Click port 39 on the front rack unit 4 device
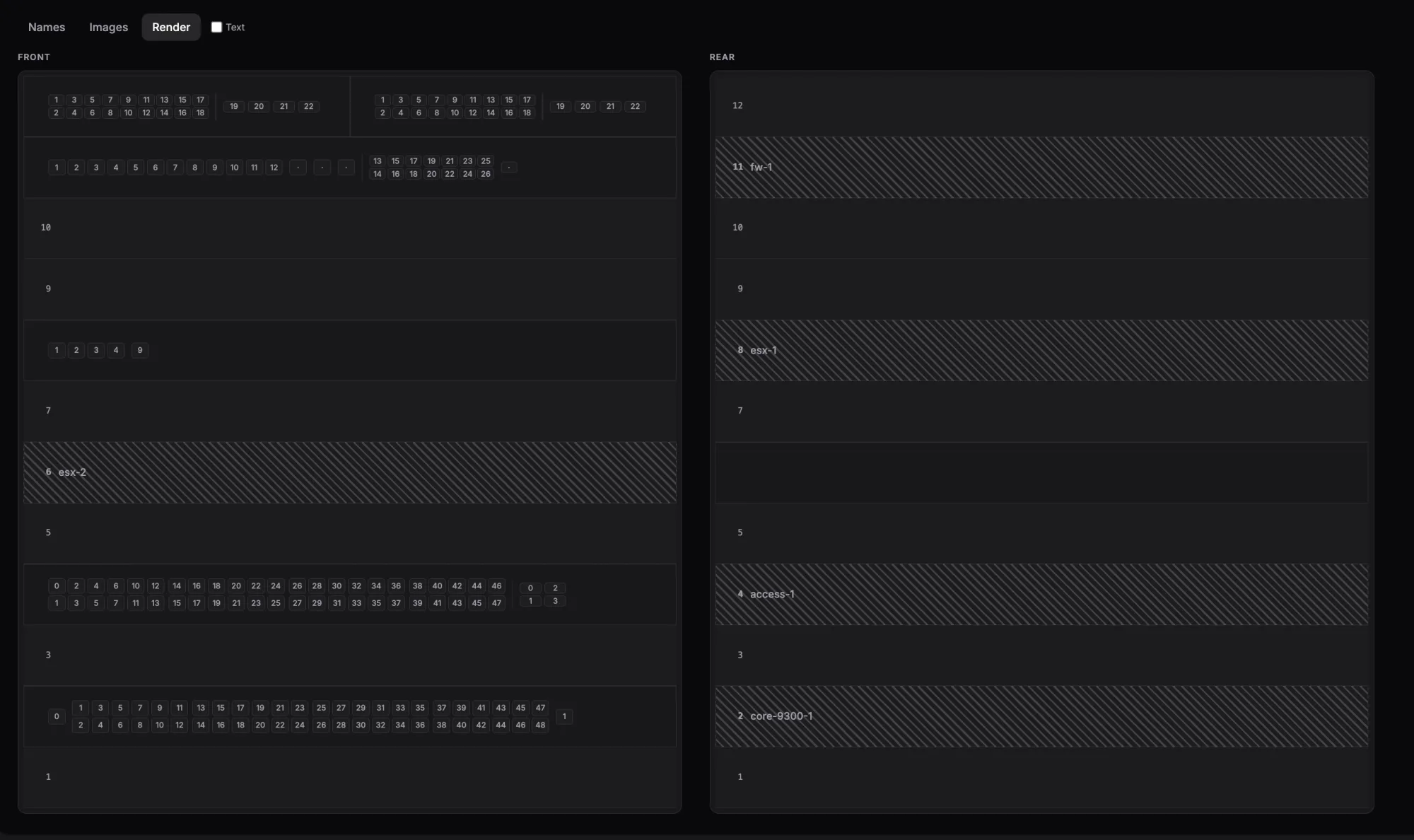 click(x=417, y=603)
